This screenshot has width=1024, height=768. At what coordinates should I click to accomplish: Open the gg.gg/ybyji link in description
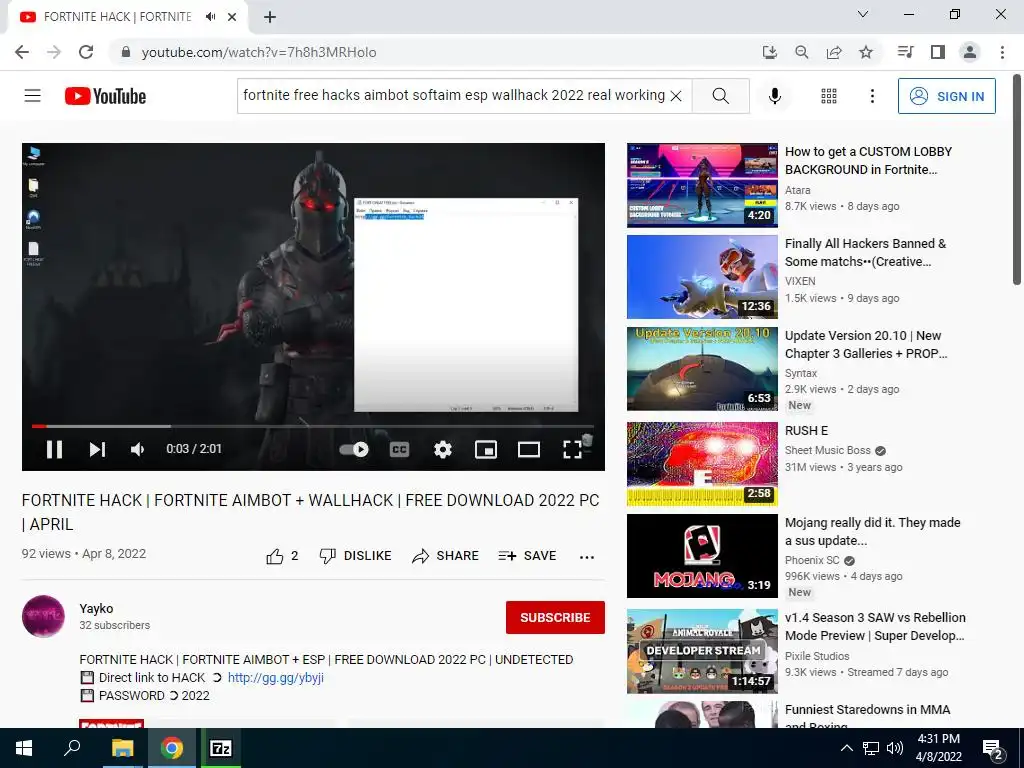[276, 678]
